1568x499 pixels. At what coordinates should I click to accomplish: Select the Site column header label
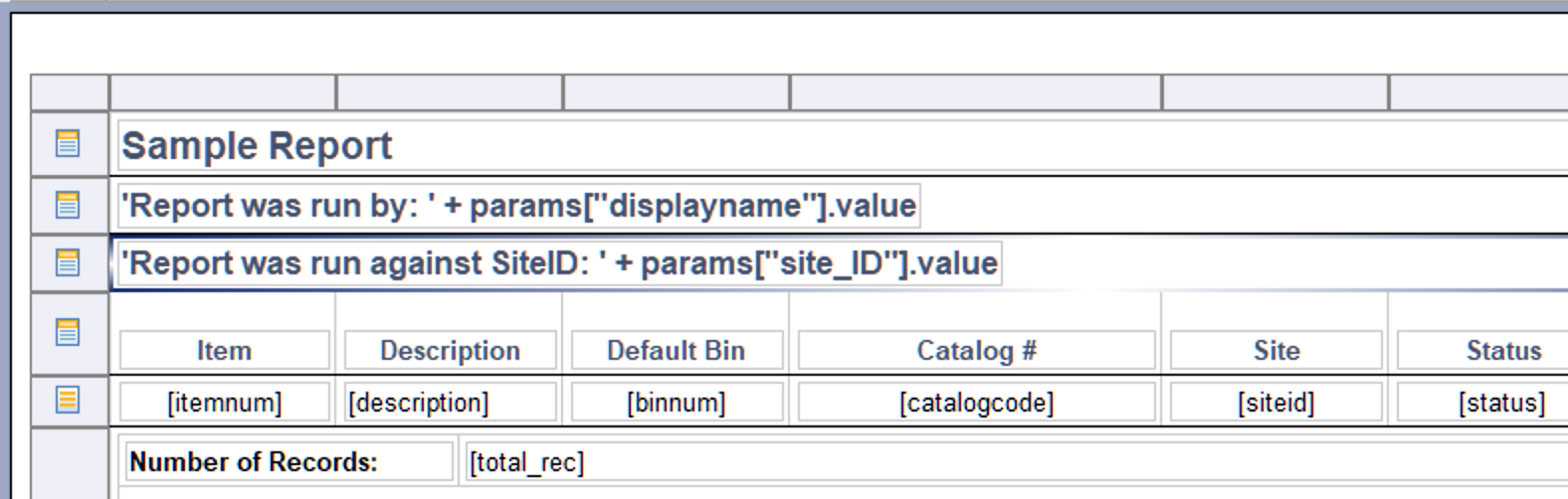pos(1275,351)
